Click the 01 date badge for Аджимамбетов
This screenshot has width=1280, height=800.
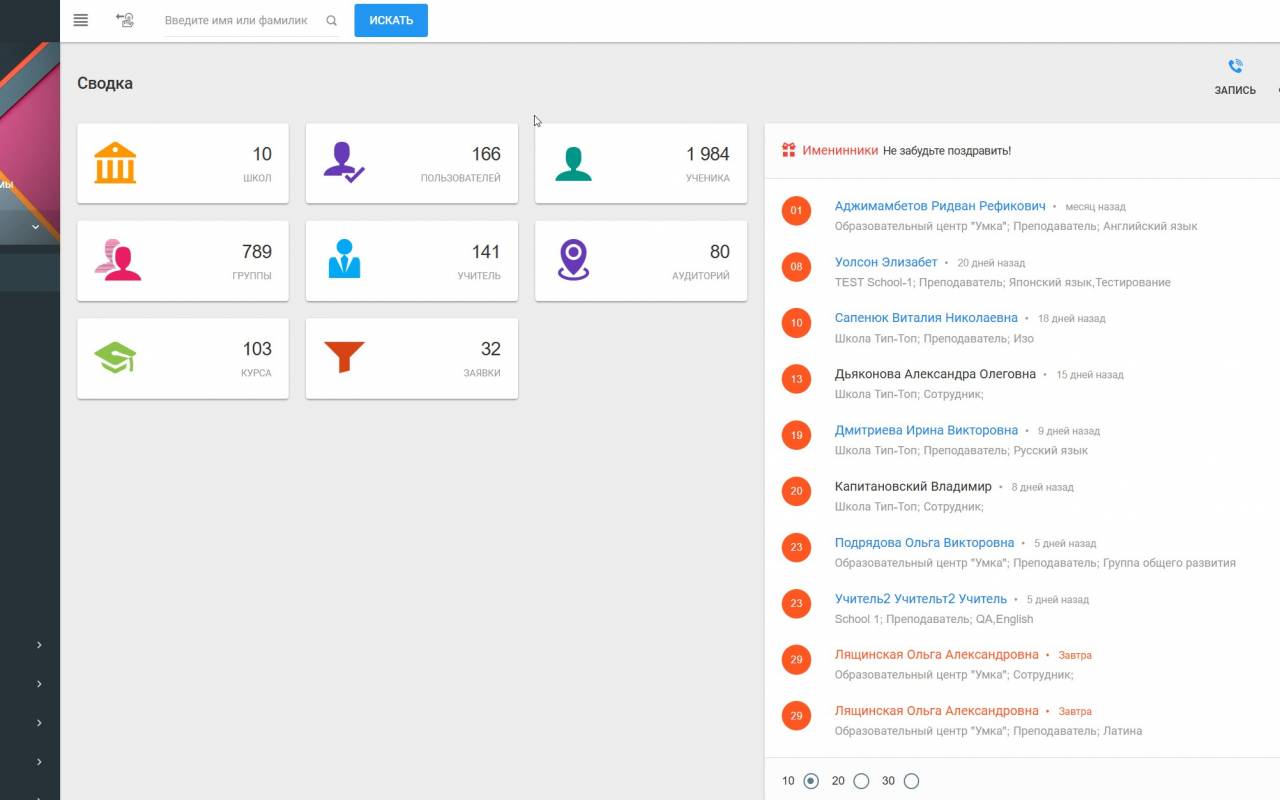(796, 211)
